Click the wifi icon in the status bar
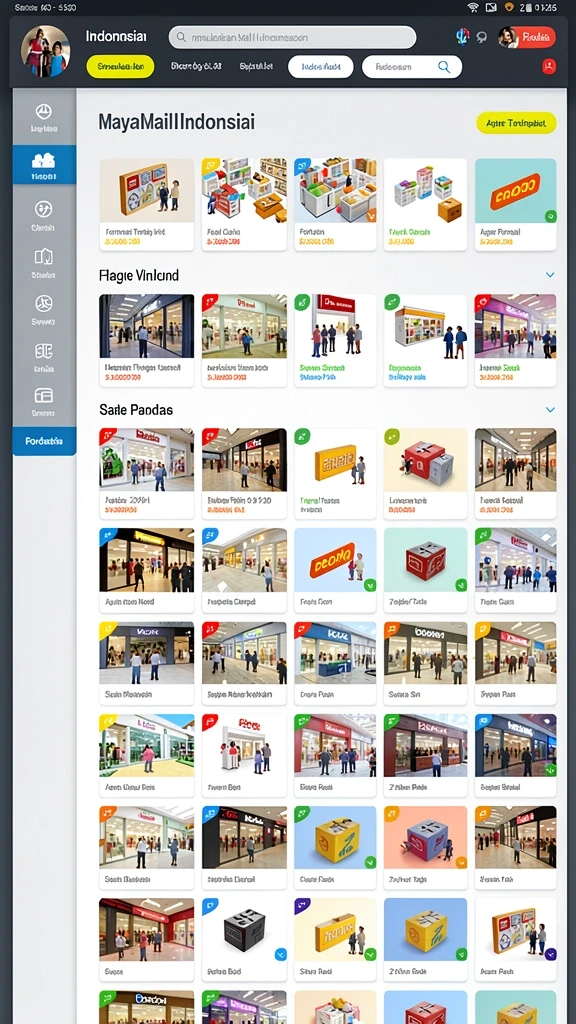 click(x=473, y=7)
